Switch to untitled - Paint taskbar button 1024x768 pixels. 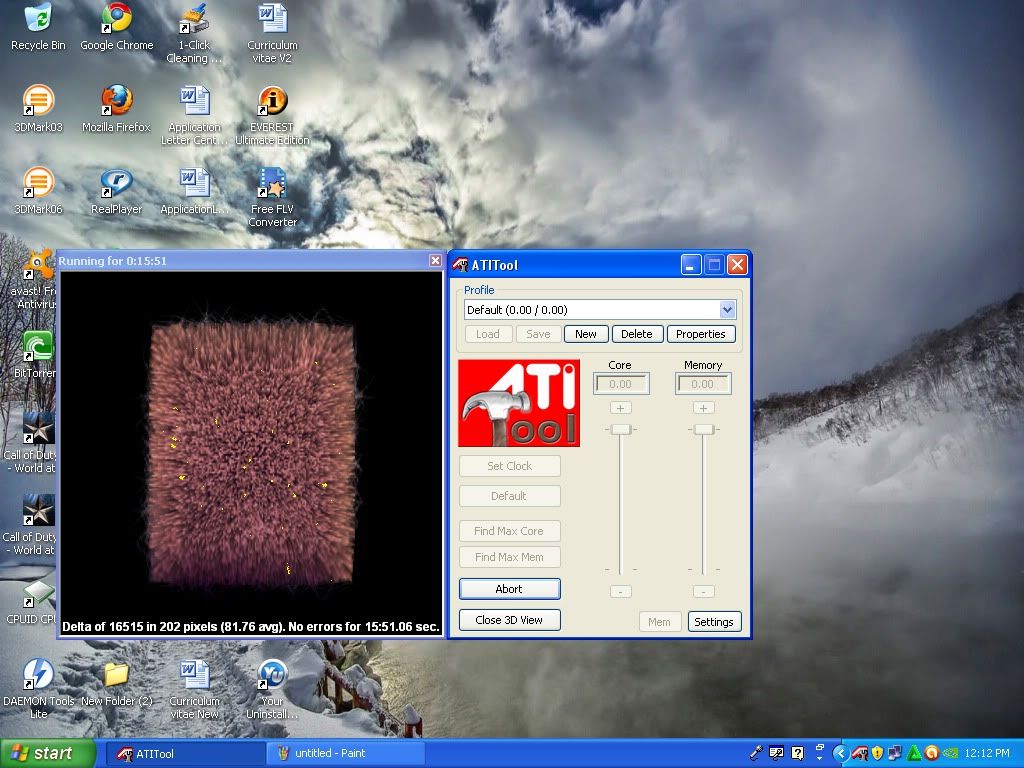coord(345,754)
